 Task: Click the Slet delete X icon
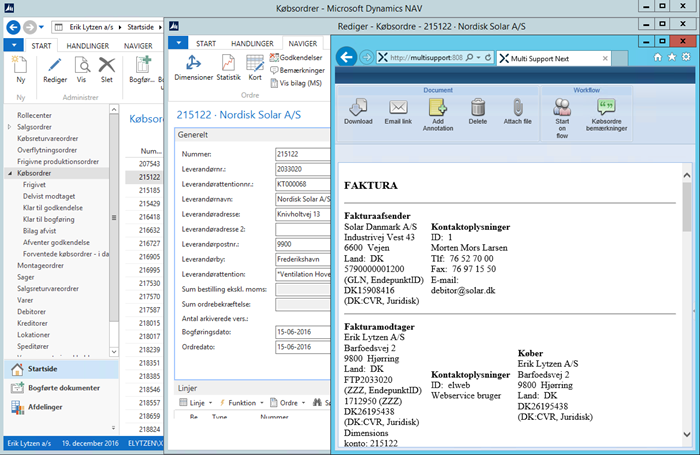(107, 66)
